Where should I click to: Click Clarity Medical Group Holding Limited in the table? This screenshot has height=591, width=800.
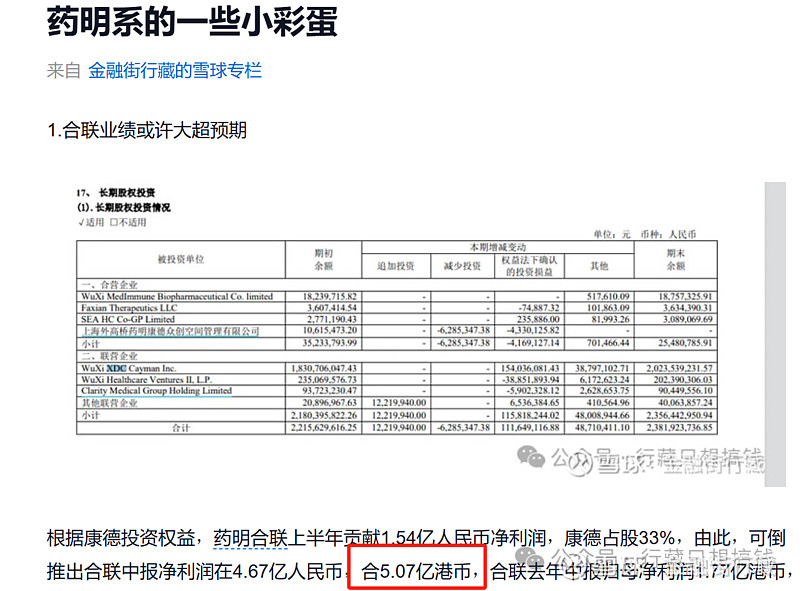click(156, 391)
